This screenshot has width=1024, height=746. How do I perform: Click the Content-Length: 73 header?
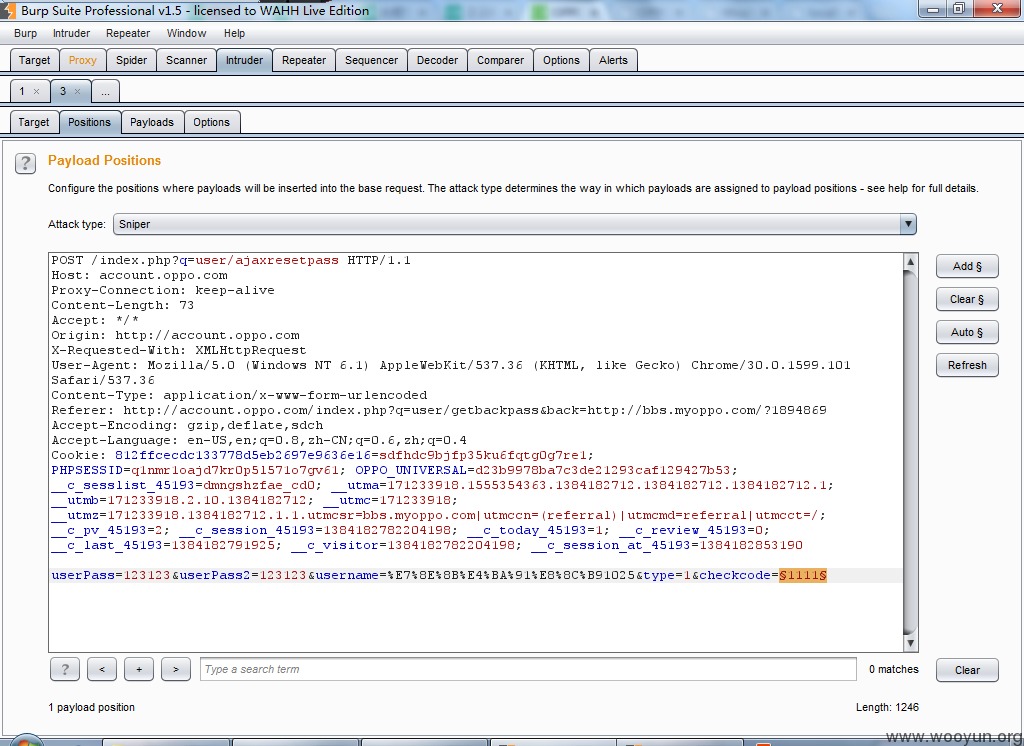(123, 306)
